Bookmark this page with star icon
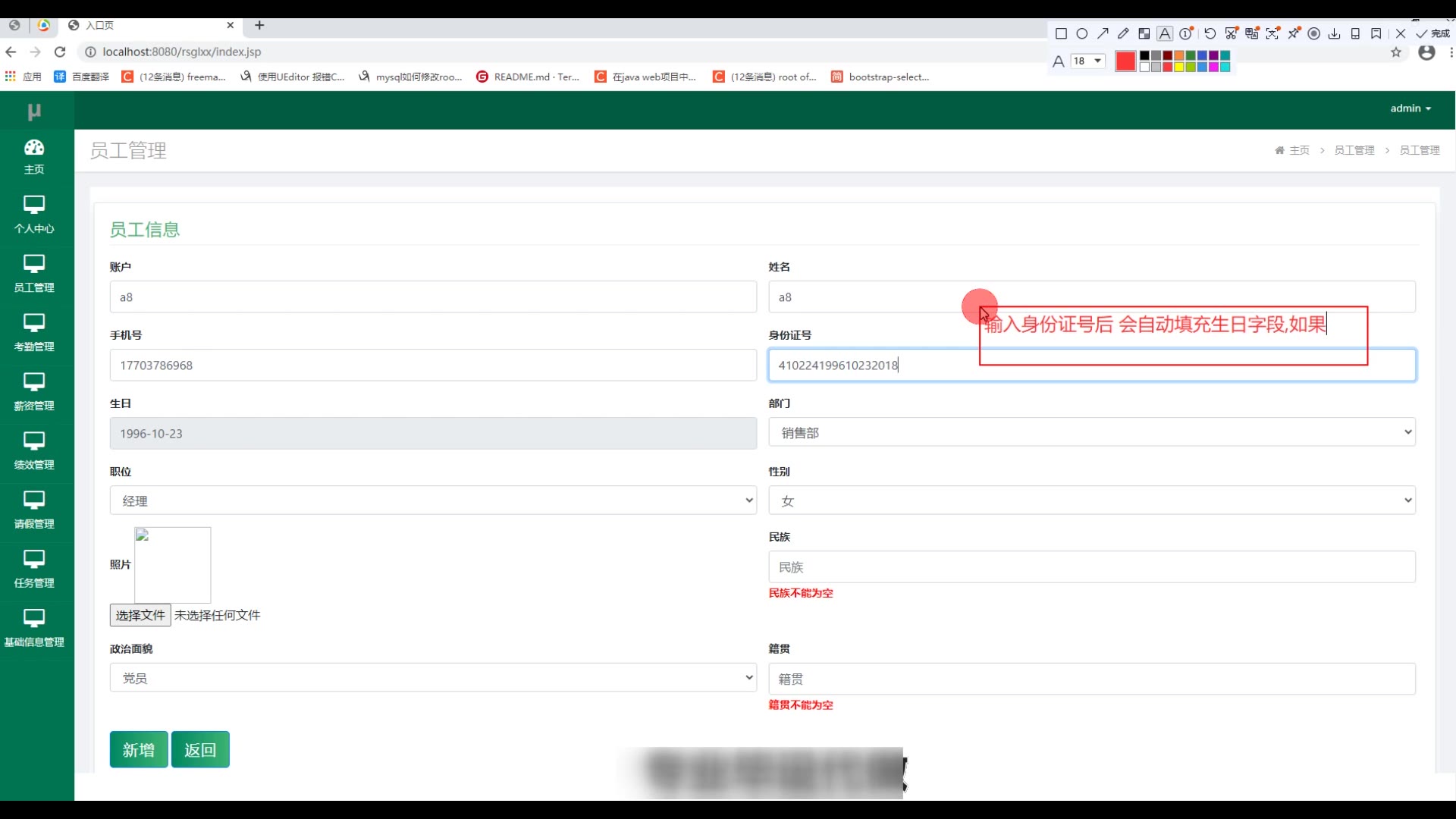This screenshot has height=819, width=1456. 1396,52
